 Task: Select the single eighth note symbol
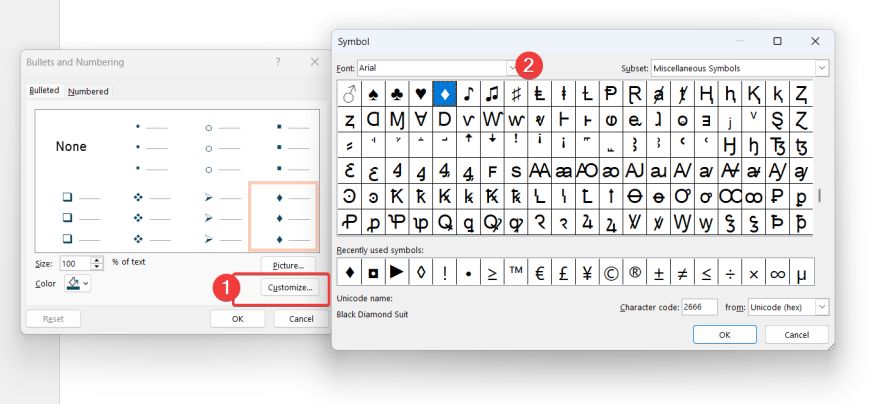pos(468,94)
